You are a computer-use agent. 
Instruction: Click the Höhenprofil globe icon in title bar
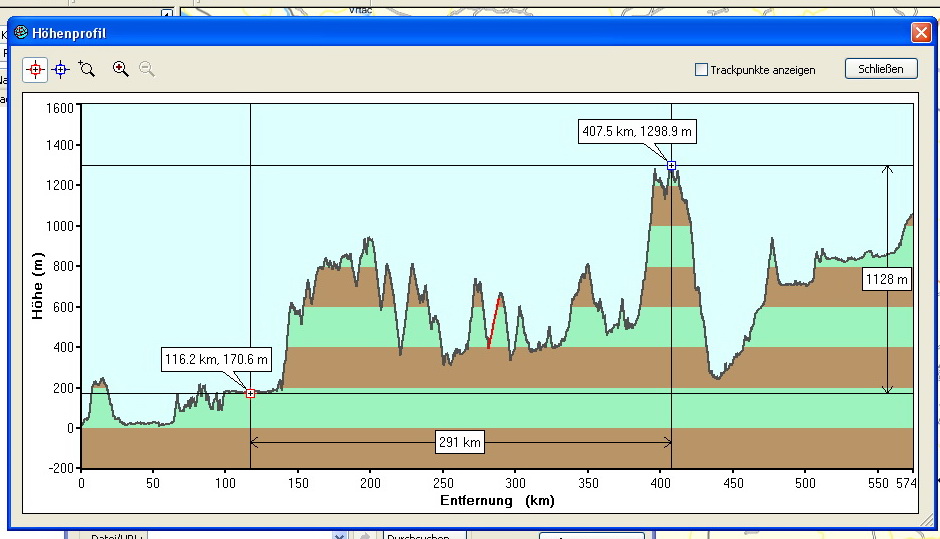[21, 33]
